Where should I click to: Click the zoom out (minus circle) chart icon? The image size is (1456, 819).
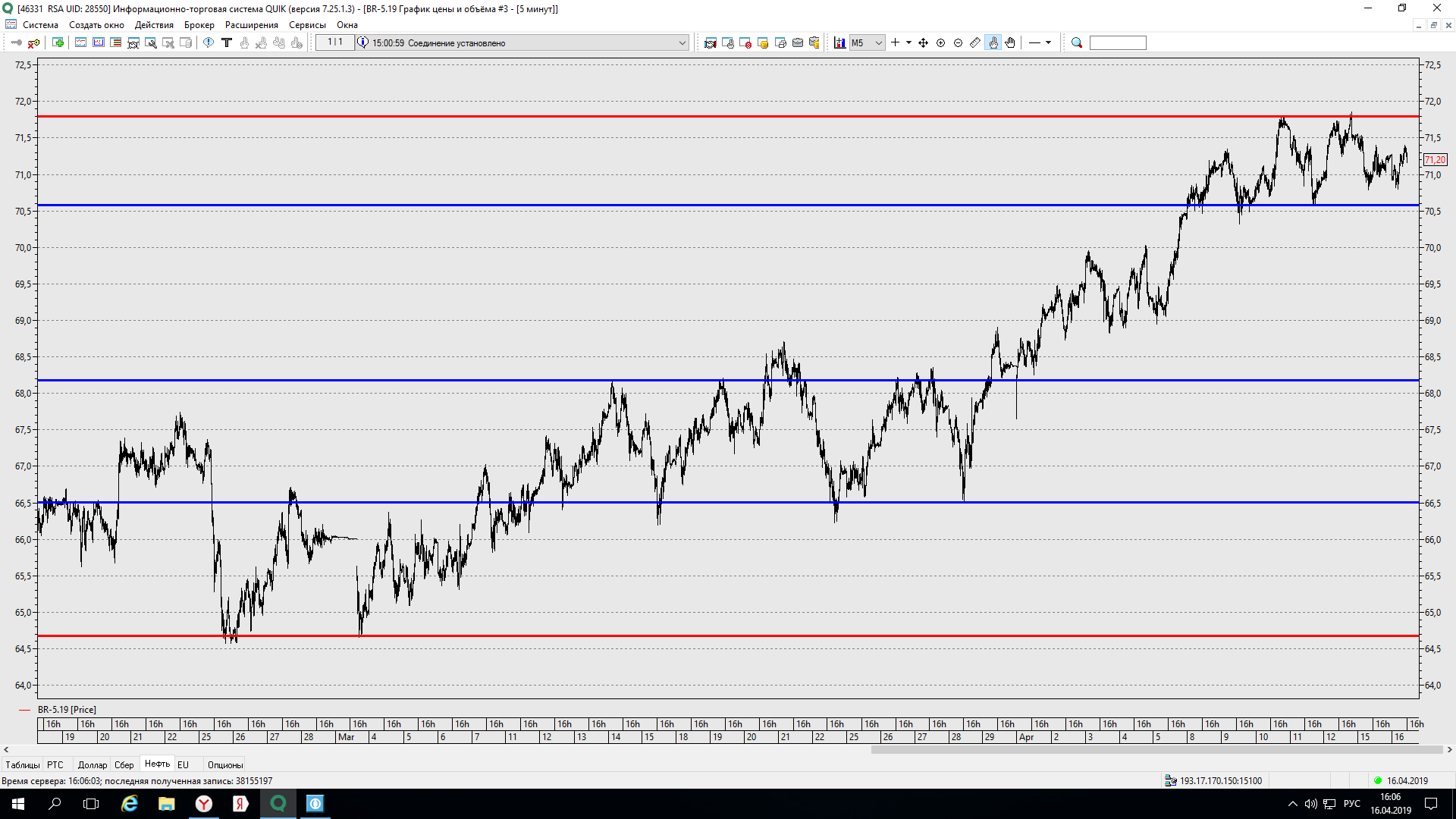(958, 43)
